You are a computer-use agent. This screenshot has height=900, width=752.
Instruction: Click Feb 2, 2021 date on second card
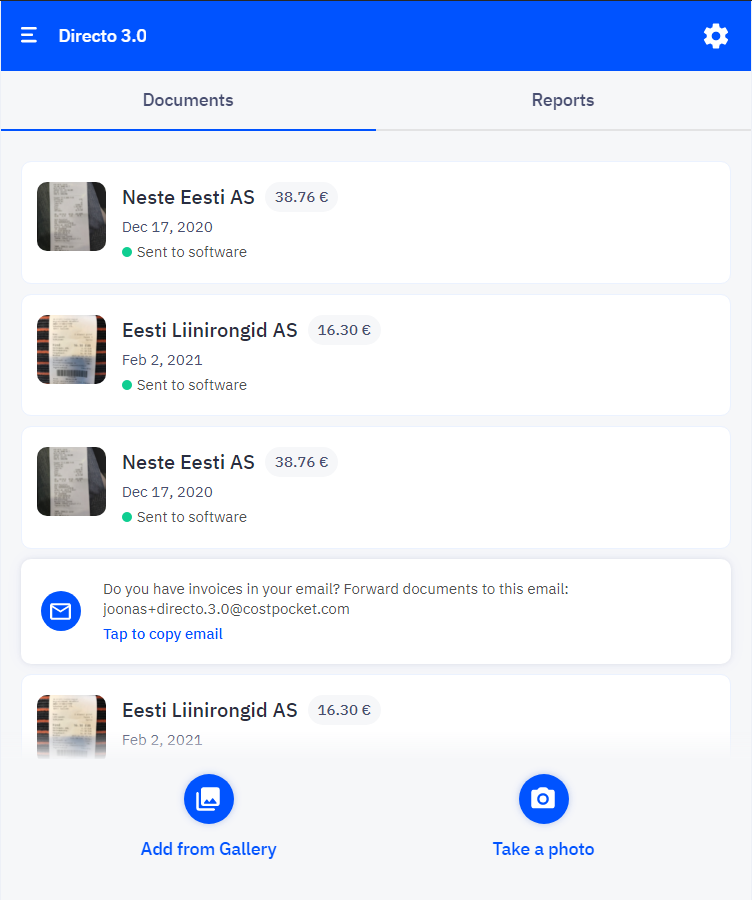coord(162,360)
